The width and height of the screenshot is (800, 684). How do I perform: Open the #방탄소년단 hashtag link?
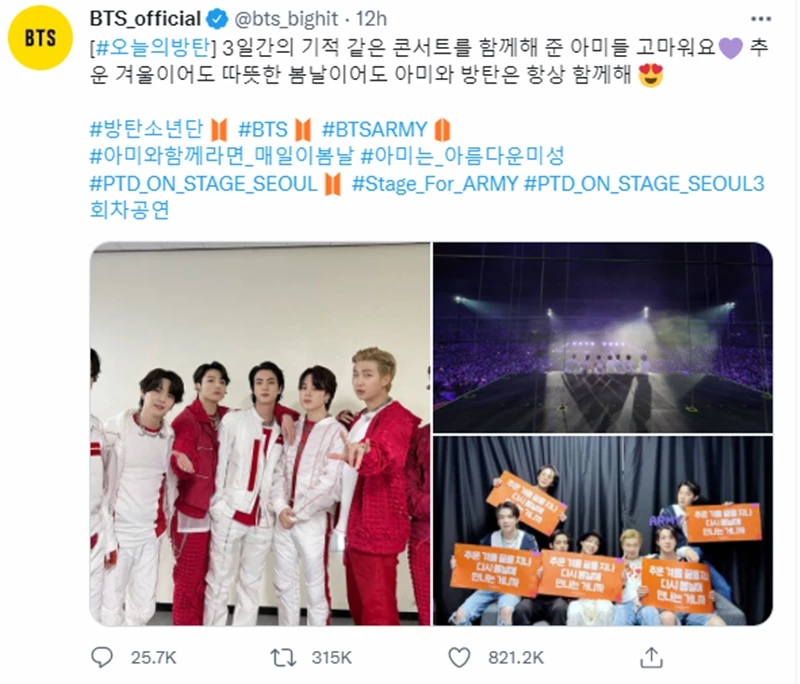click(147, 129)
